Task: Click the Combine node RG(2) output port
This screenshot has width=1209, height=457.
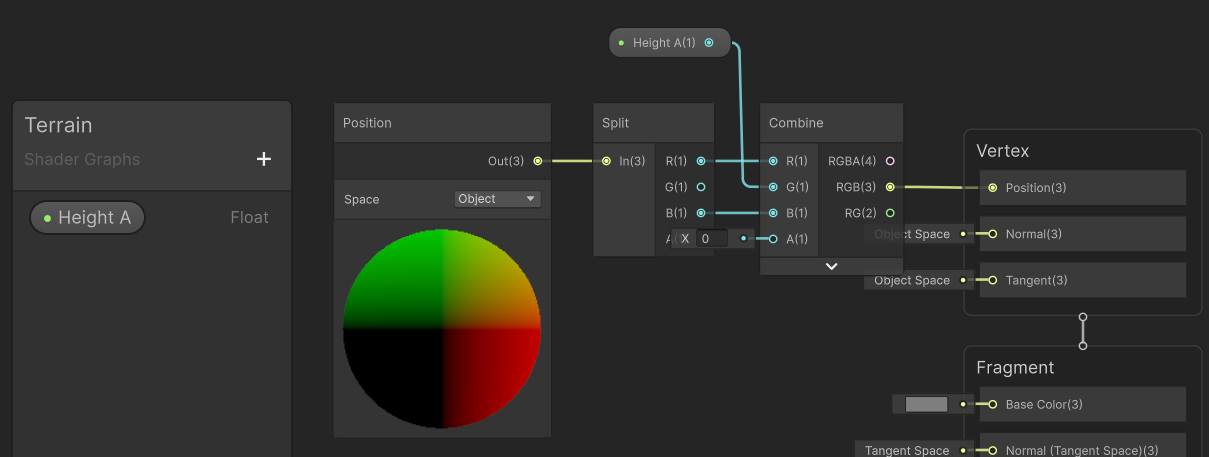Action: tap(890, 213)
